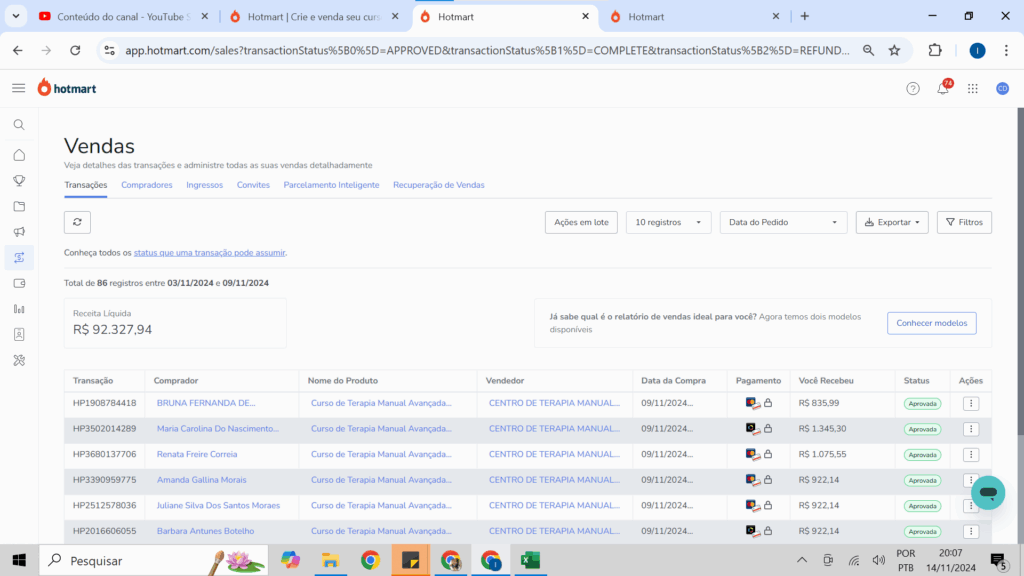Image resolution: width=1024 pixels, height=576 pixels.
Task: Open the floating chat support bubble
Action: click(988, 492)
